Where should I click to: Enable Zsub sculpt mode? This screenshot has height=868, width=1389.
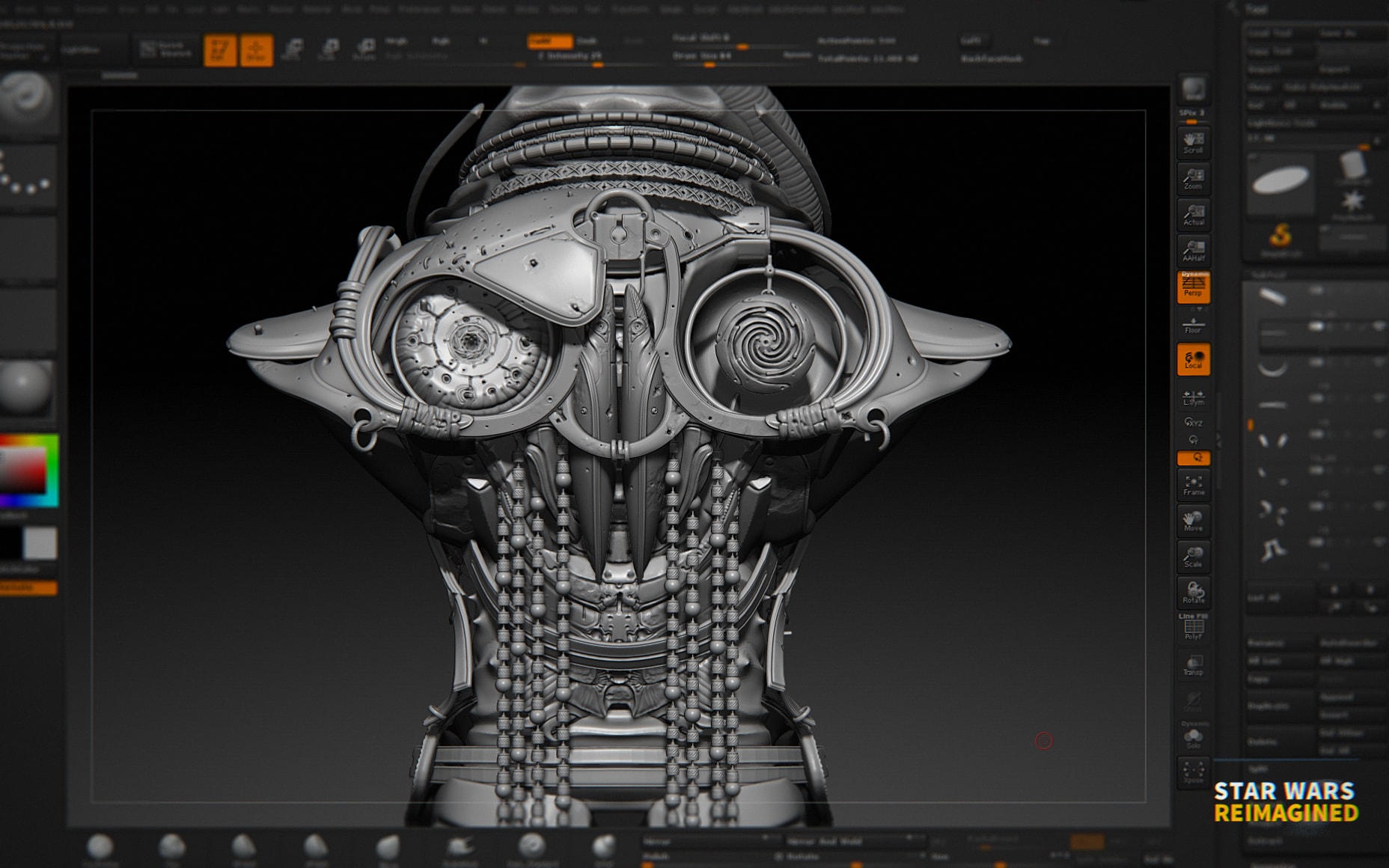coord(587,41)
